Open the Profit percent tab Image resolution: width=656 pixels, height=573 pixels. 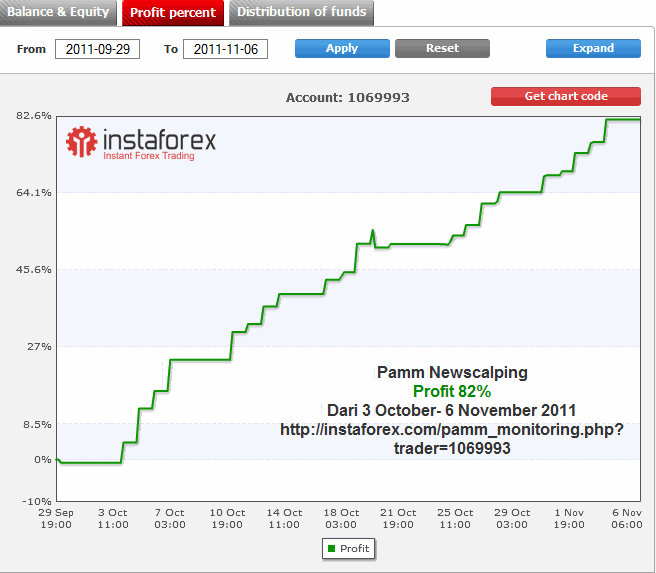(x=173, y=13)
